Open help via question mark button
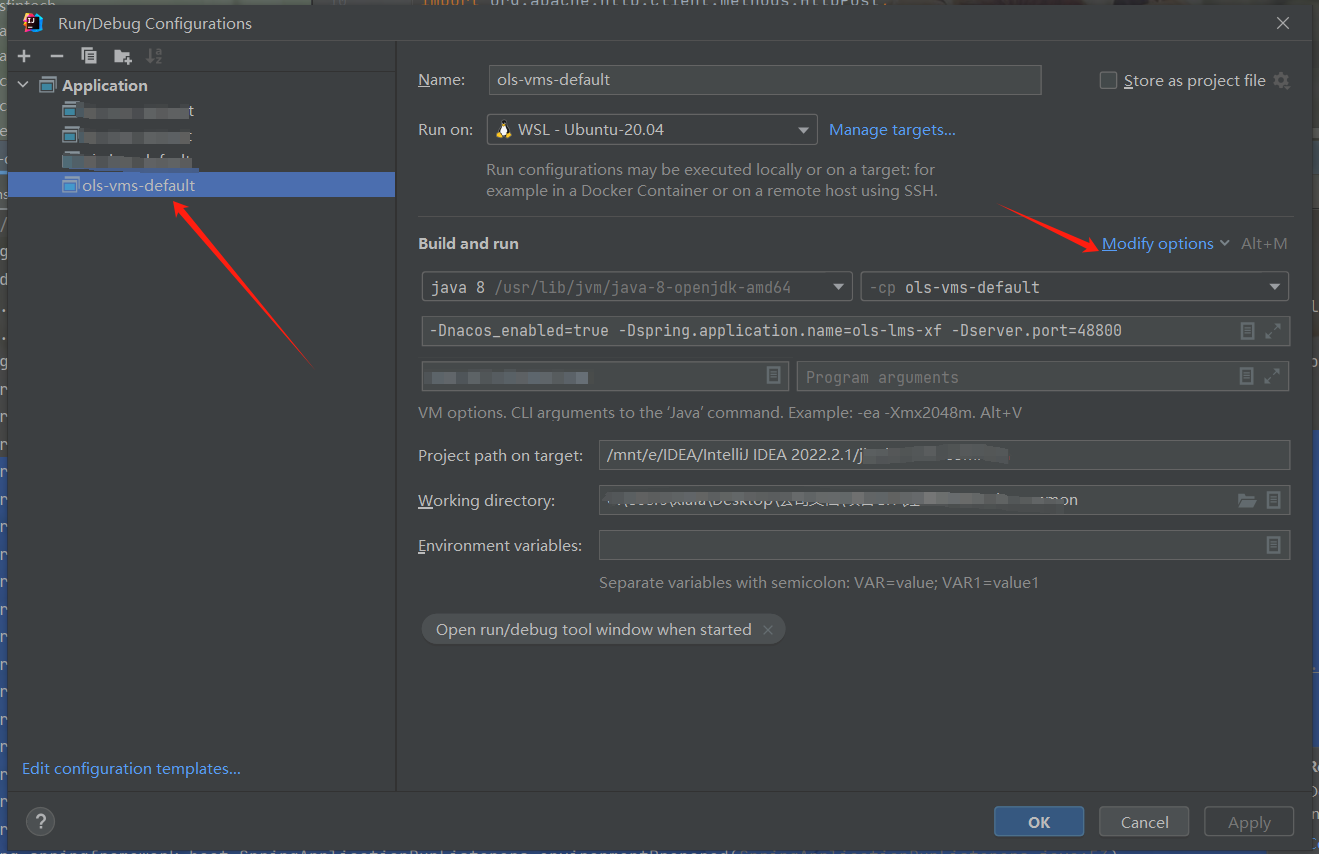The height and width of the screenshot is (854, 1319). [x=40, y=822]
